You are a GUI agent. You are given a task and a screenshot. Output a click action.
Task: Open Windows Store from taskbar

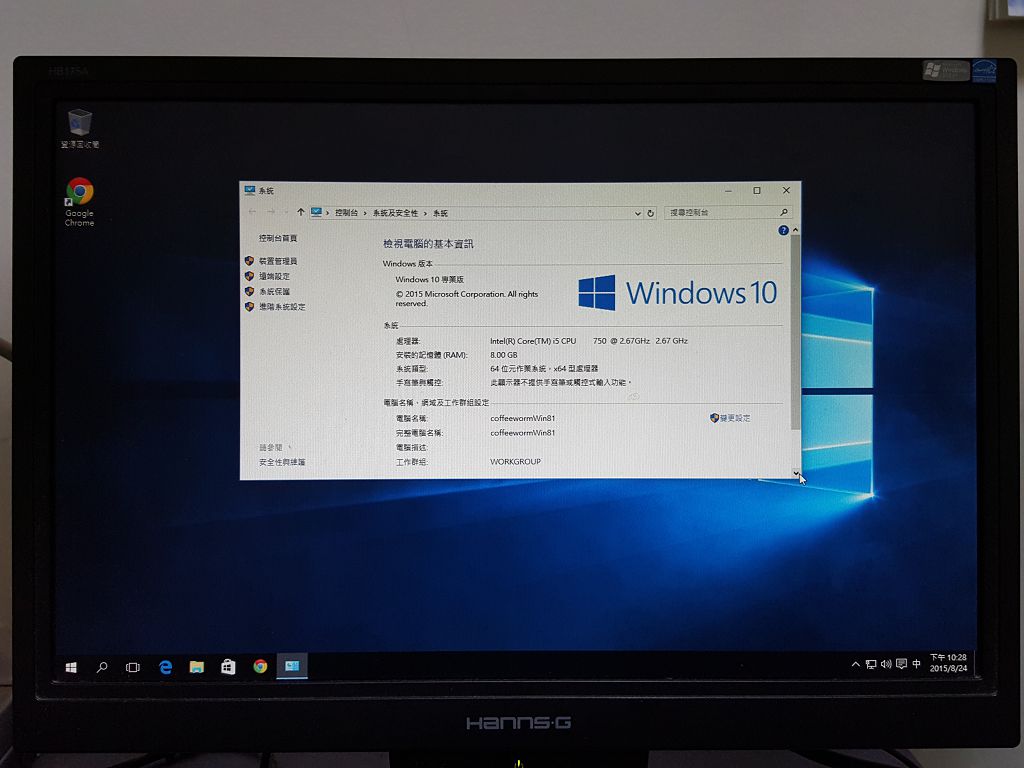click(228, 667)
